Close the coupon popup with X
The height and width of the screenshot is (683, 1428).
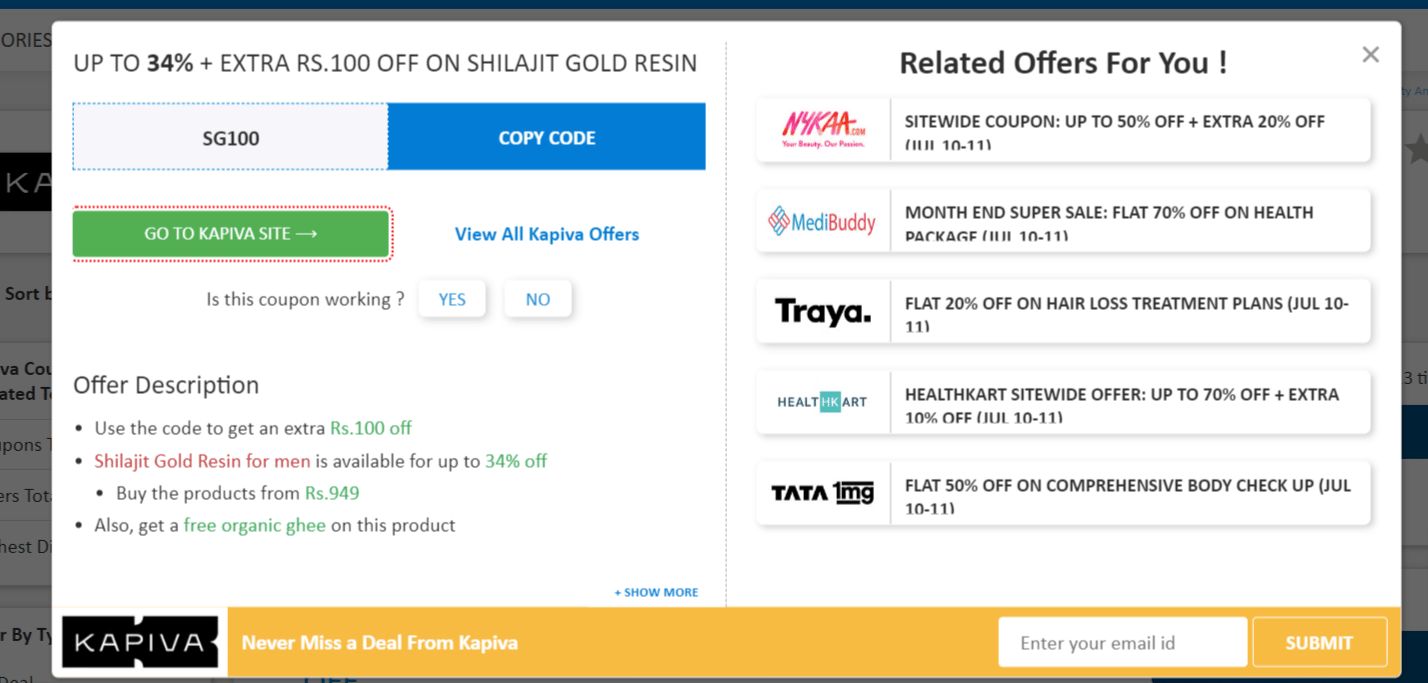click(1370, 55)
